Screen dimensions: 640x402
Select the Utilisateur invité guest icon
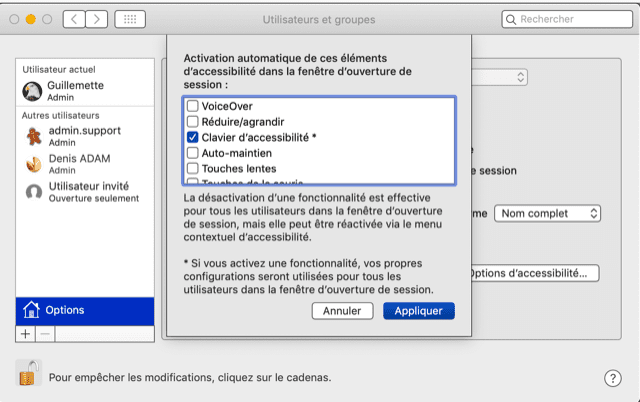[x=33, y=192]
